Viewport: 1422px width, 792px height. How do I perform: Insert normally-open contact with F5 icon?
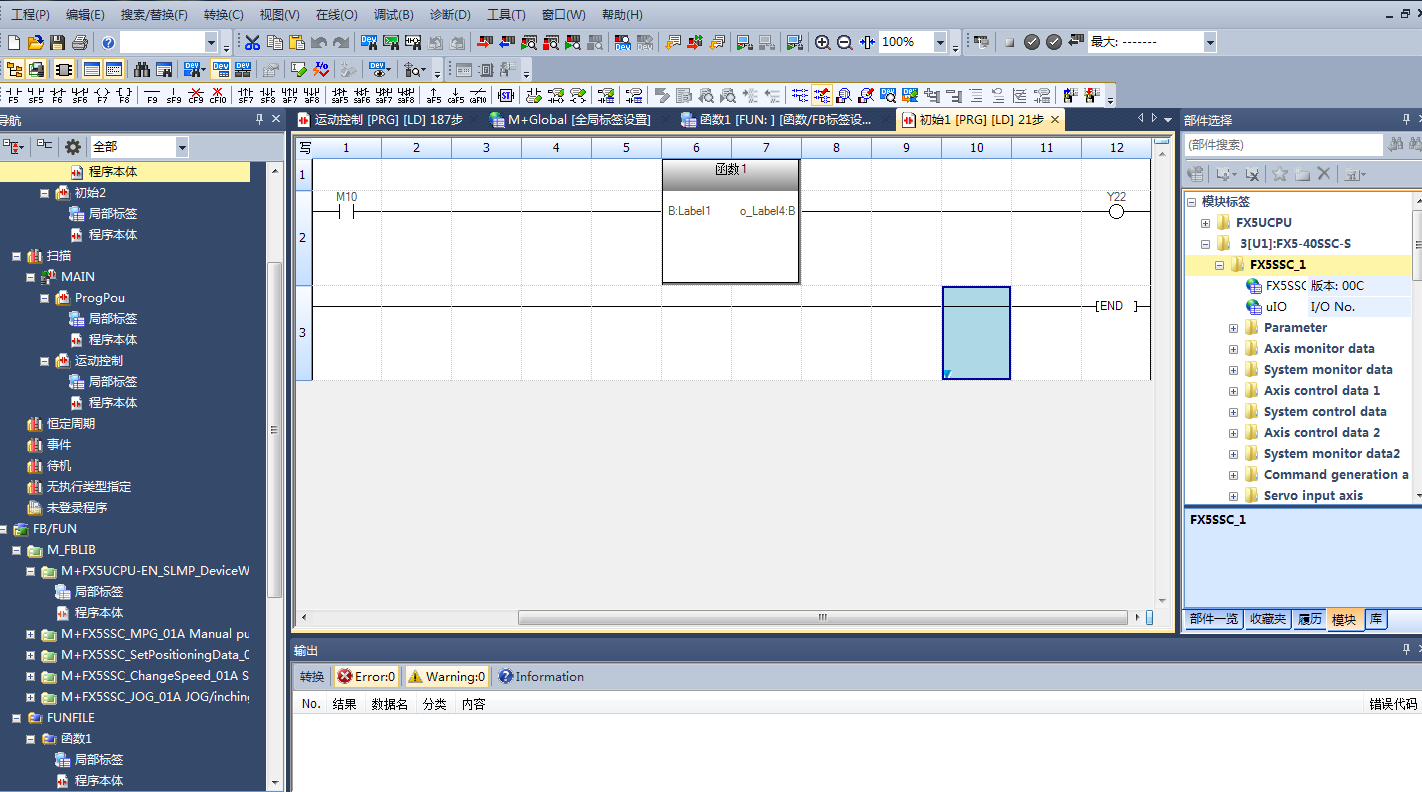13,96
